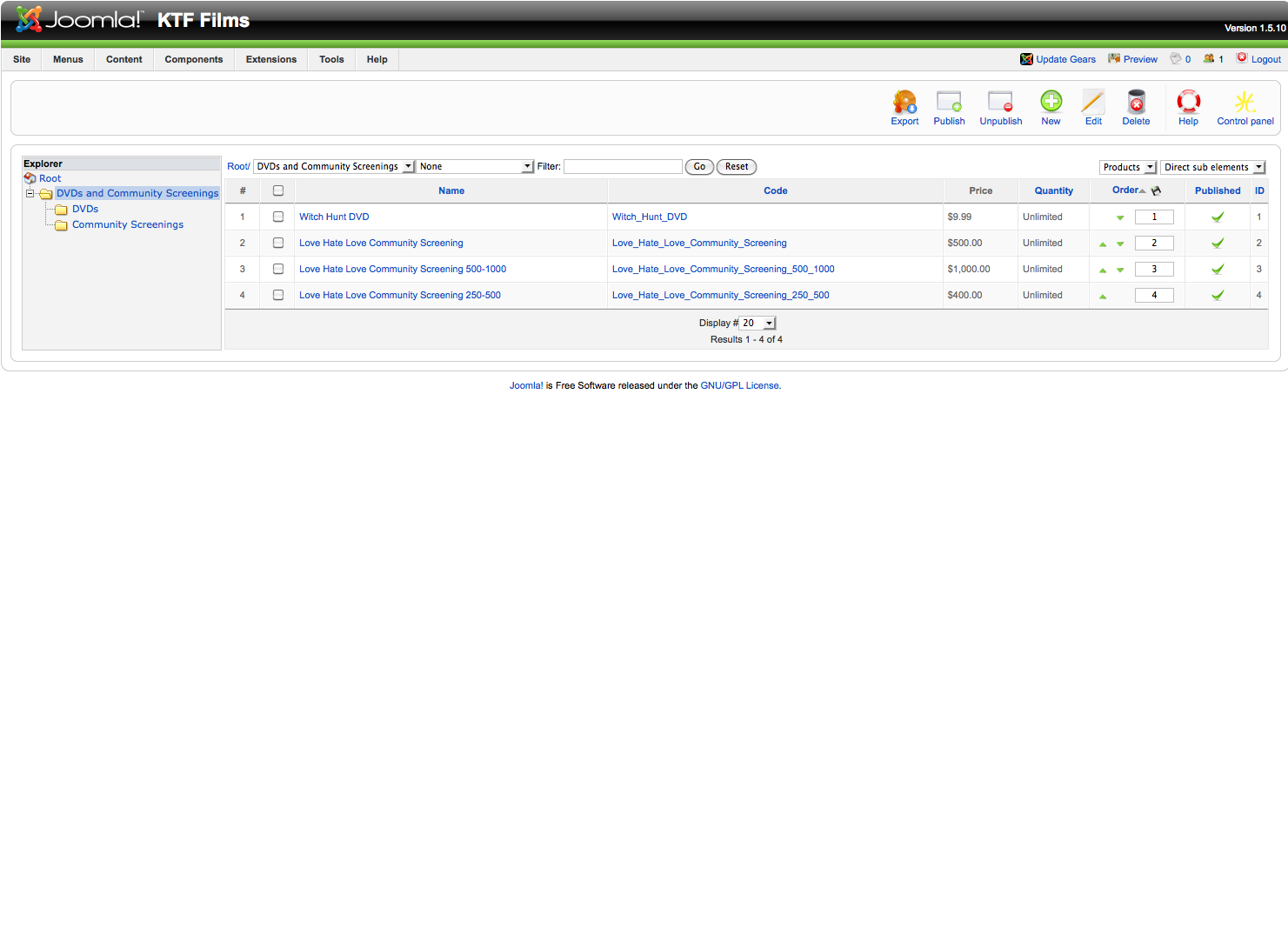Move Witch Hunt DVD down with arrow
Image resolution: width=1288 pixels, height=948 pixels.
click(1120, 217)
